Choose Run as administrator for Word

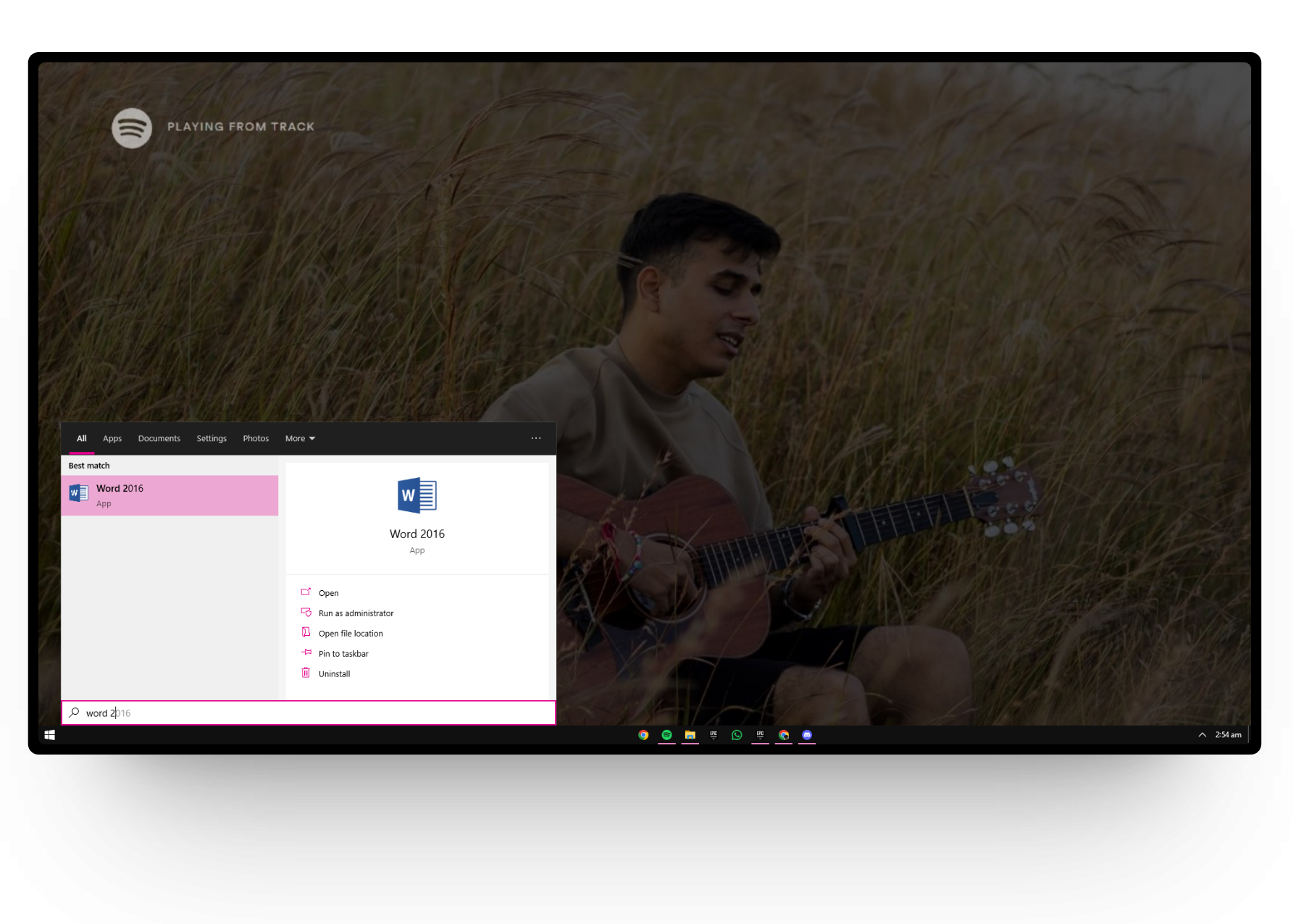[x=356, y=613]
